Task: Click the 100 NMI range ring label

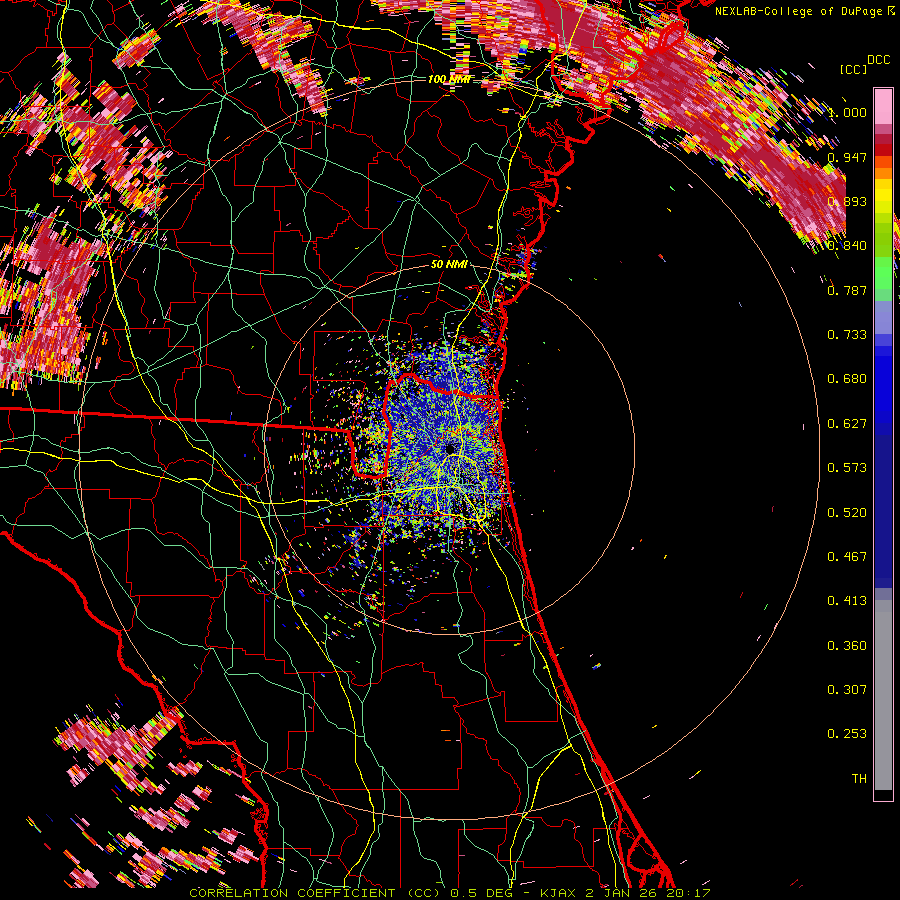Action: pyautogui.click(x=449, y=79)
